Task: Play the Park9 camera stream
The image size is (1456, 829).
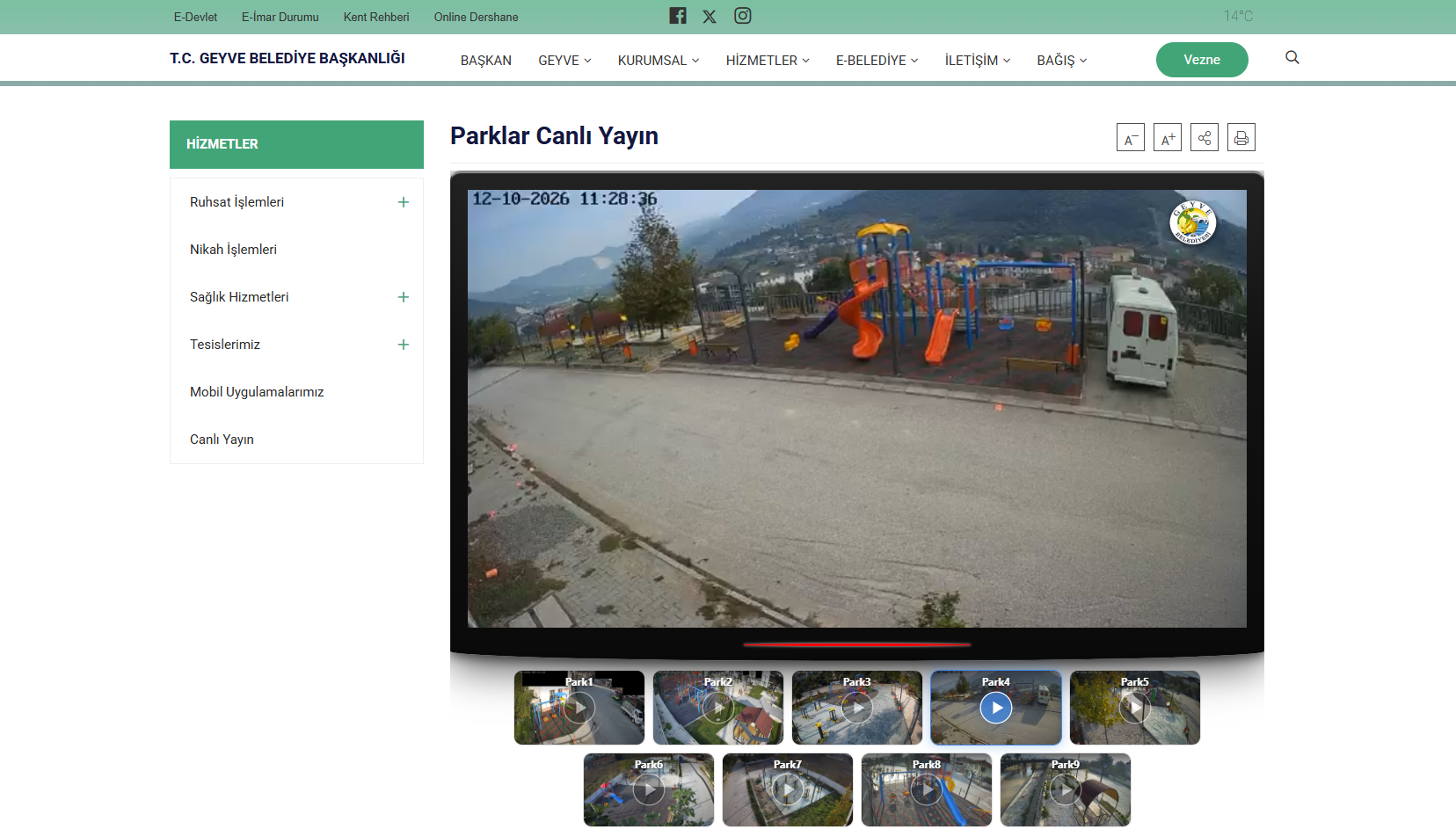Action: (x=1066, y=790)
